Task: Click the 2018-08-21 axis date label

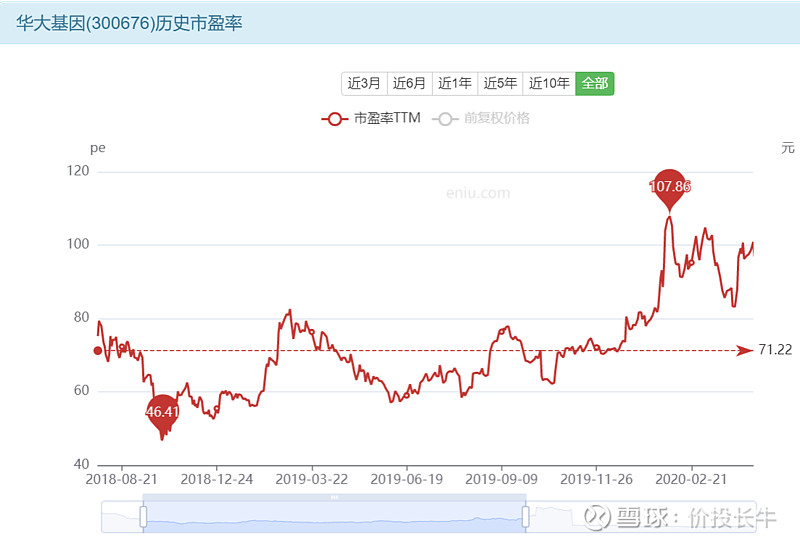Action: (121, 479)
